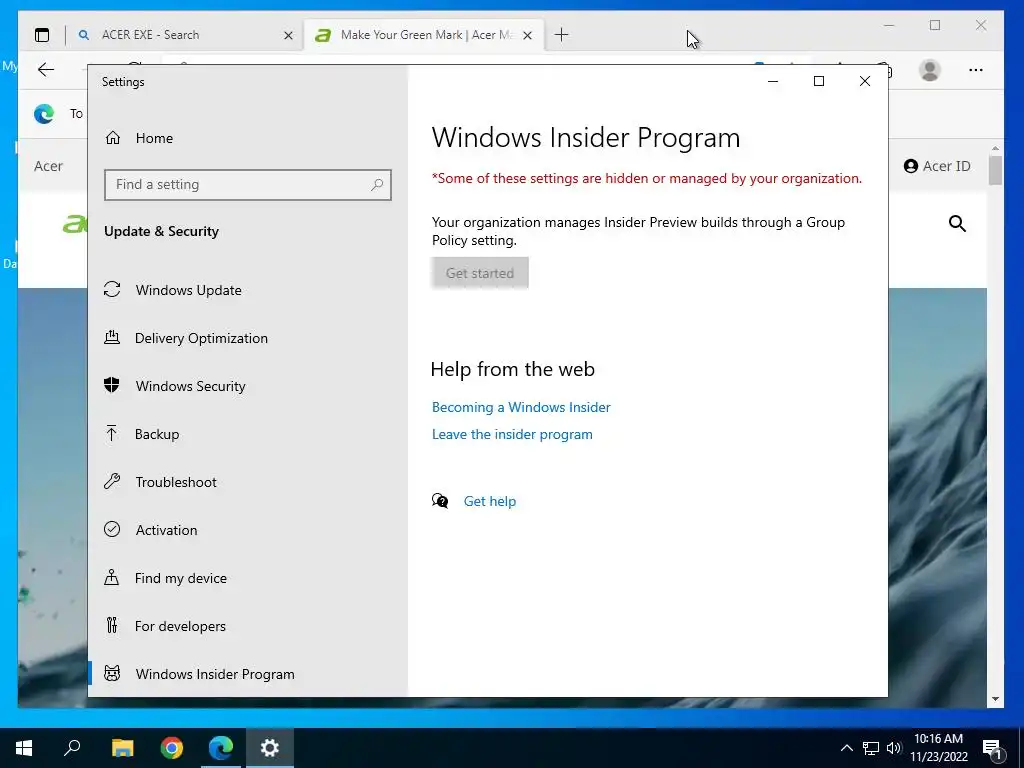Open Edge profile avatar
Viewport: 1024px width, 768px height.
pyautogui.click(x=930, y=70)
